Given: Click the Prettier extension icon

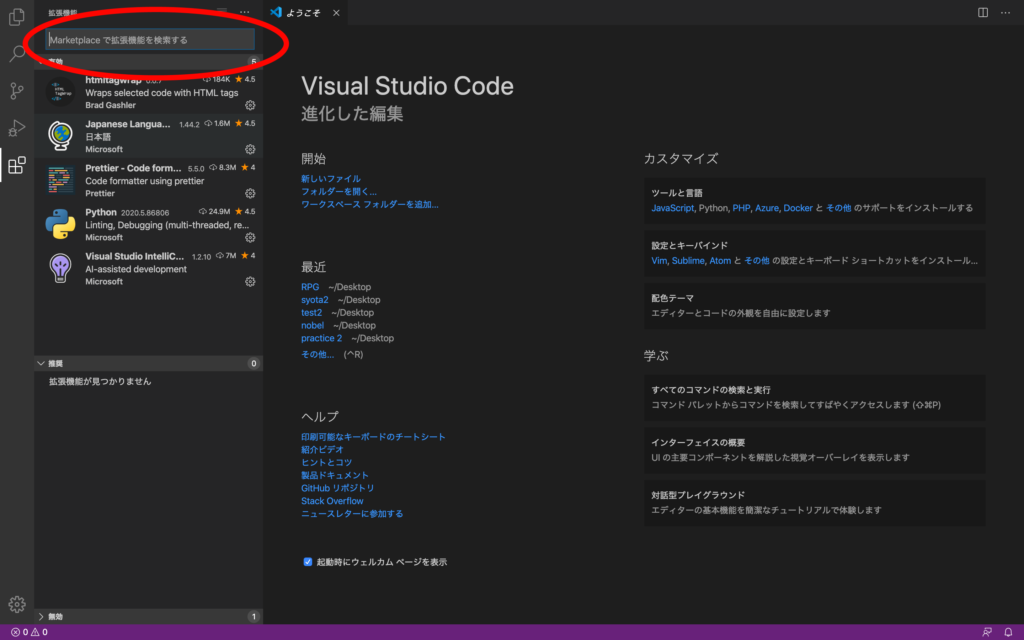Looking at the screenshot, I should [60, 180].
